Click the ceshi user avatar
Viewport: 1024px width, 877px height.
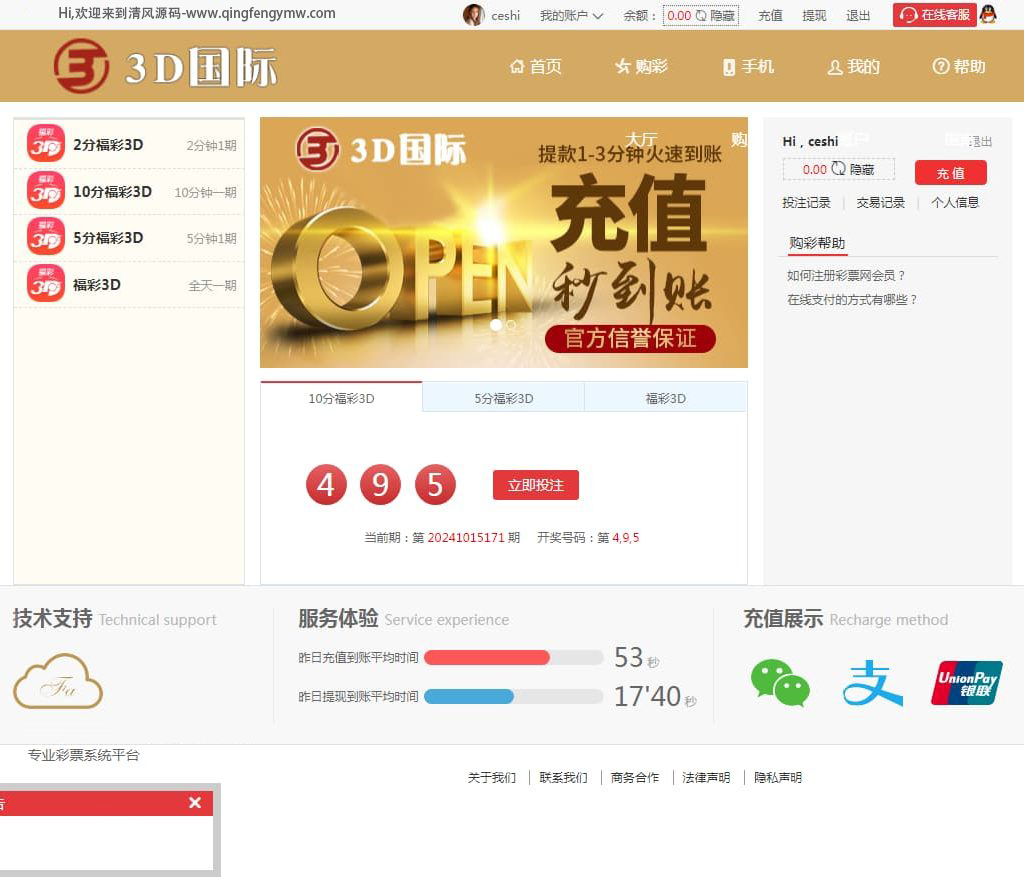click(473, 15)
